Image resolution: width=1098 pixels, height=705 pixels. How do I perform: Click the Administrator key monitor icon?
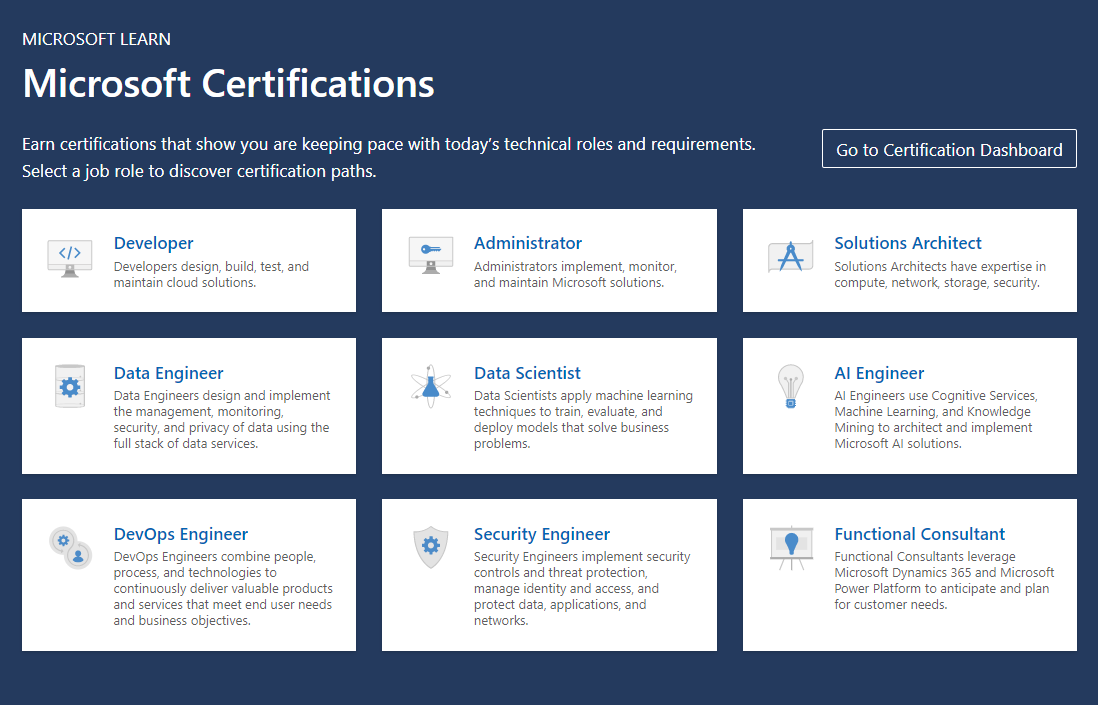click(x=431, y=254)
